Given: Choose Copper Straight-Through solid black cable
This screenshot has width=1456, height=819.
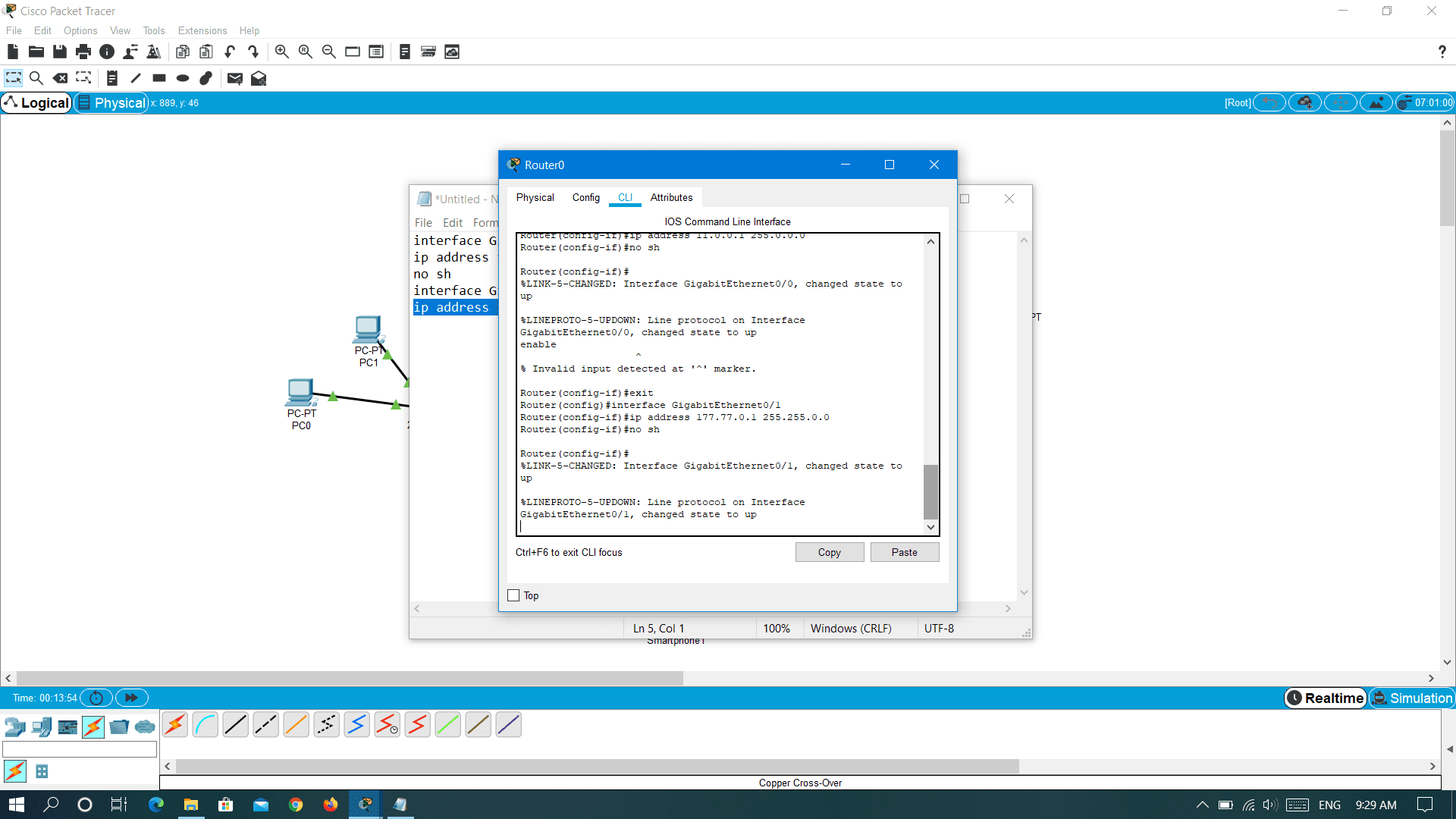Looking at the screenshot, I should click(x=235, y=725).
